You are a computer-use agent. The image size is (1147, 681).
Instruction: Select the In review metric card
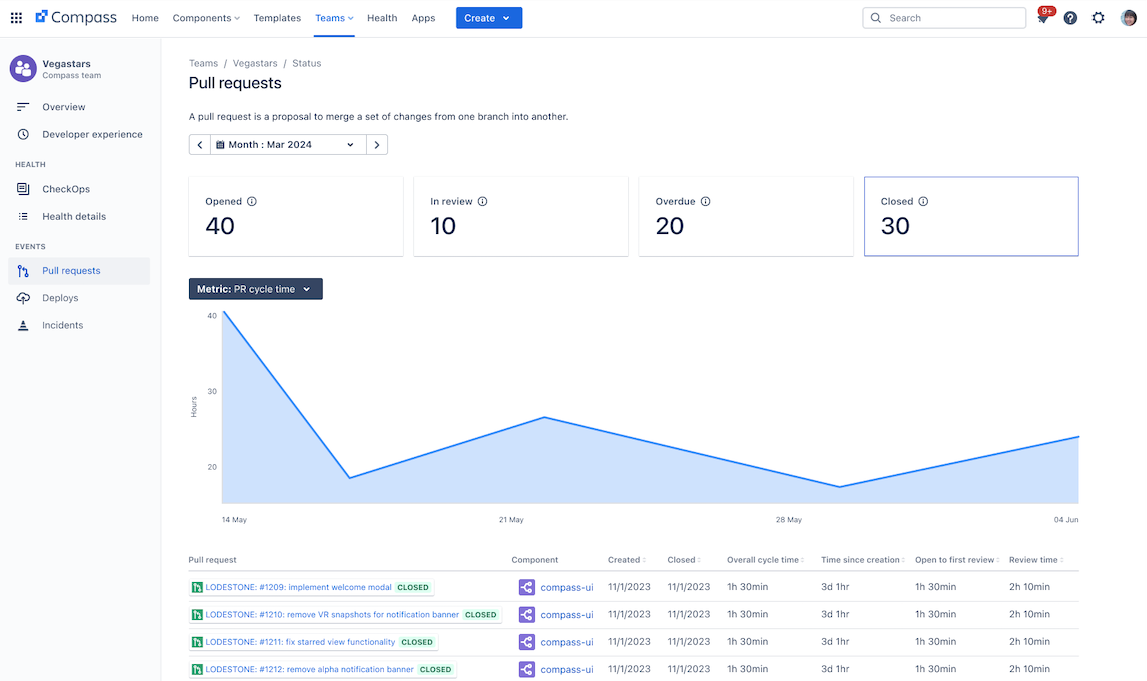coord(519,216)
